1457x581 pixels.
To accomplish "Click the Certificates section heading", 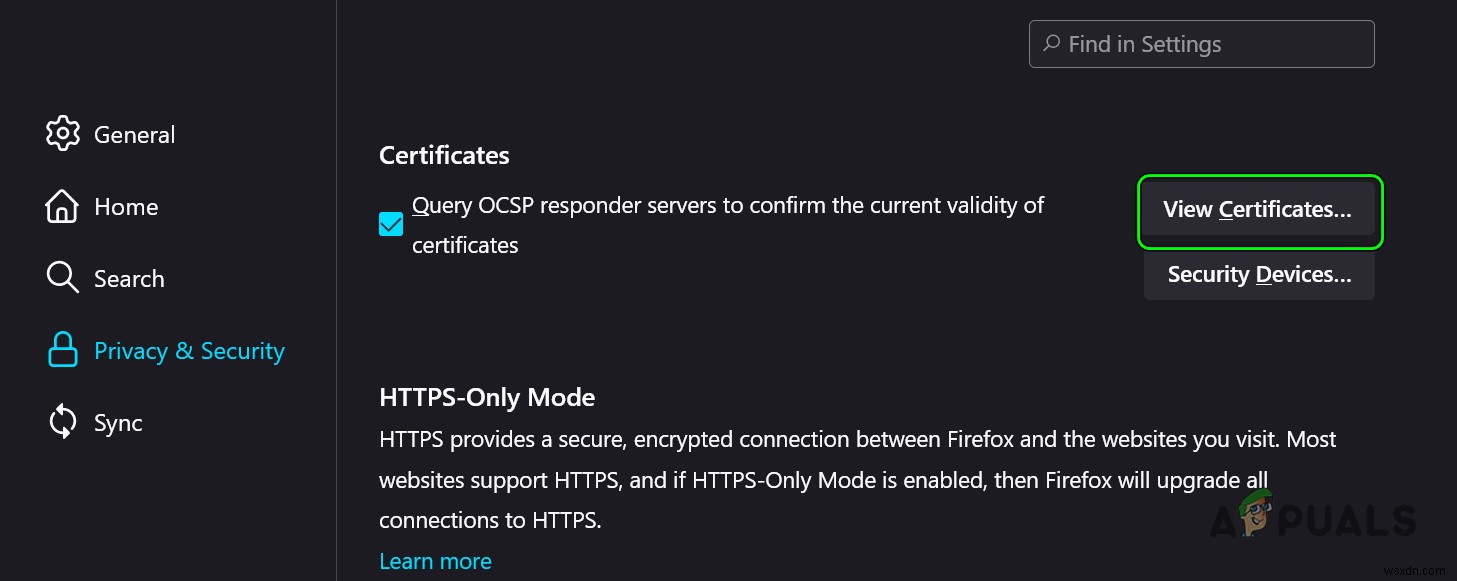I will tap(444, 155).
